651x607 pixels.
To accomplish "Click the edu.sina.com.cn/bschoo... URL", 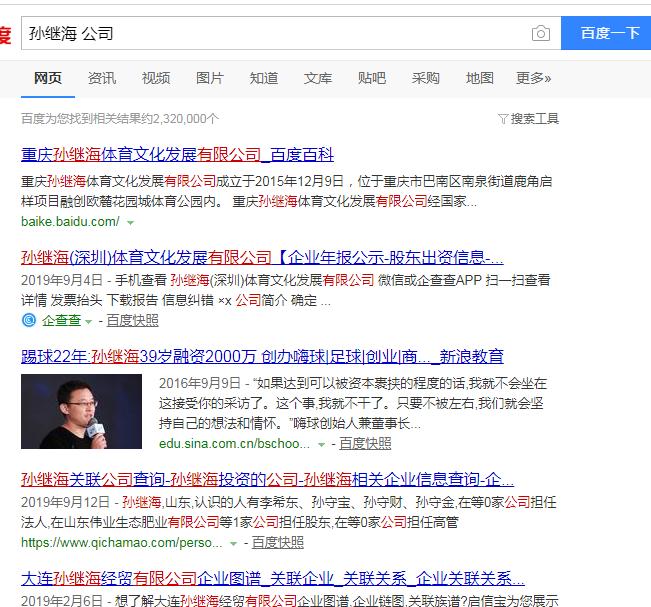I will click(234, 443).
